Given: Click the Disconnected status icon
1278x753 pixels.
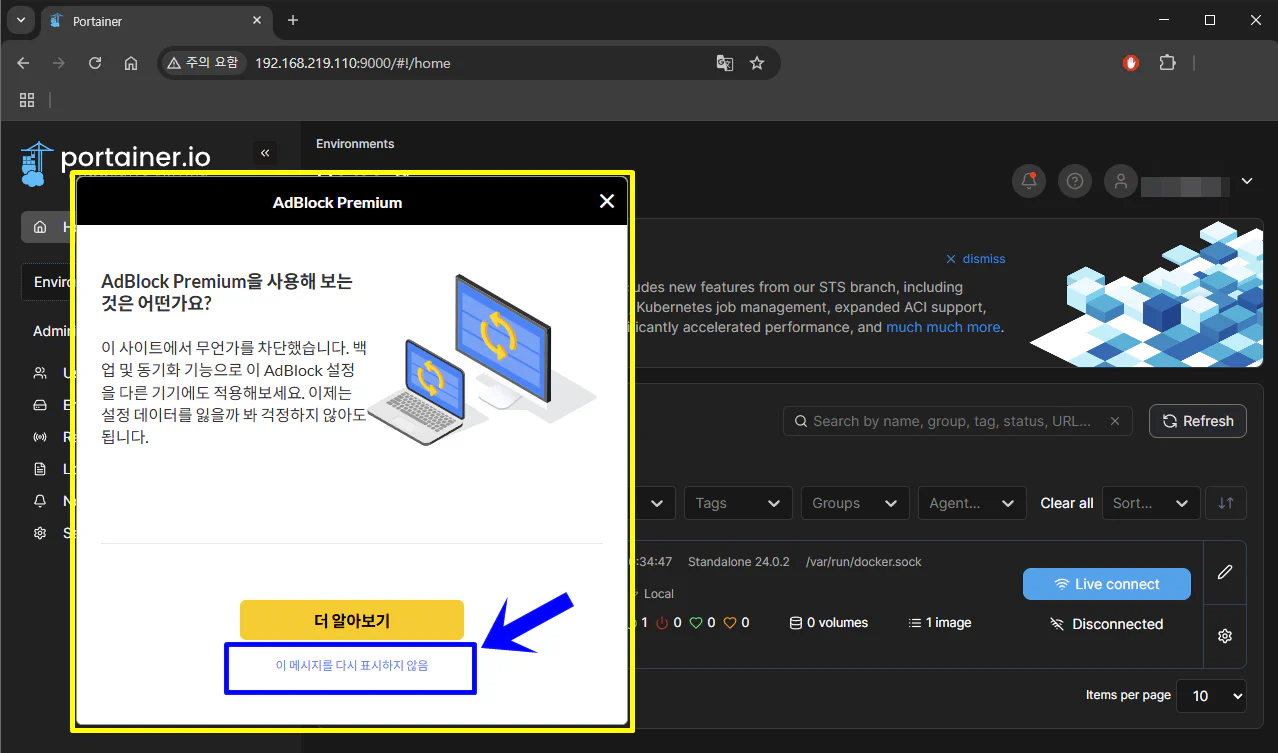Looking at the screenshot, I should pos(1057,624).
